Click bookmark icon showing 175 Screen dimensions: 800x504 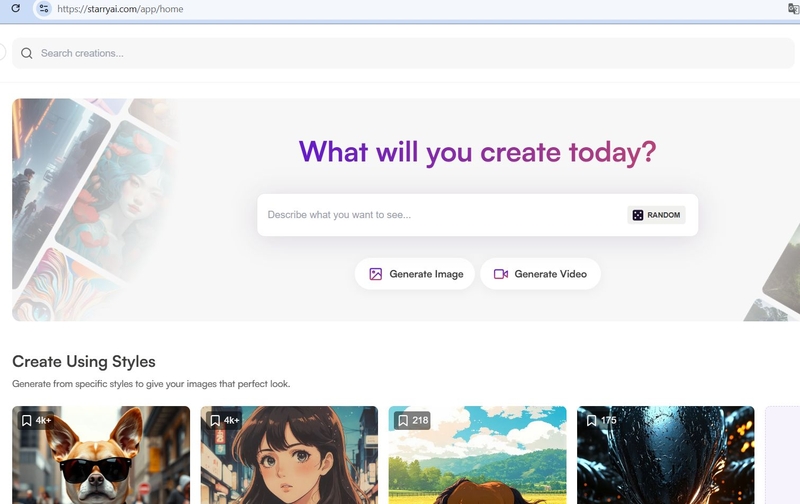[591, 420]
